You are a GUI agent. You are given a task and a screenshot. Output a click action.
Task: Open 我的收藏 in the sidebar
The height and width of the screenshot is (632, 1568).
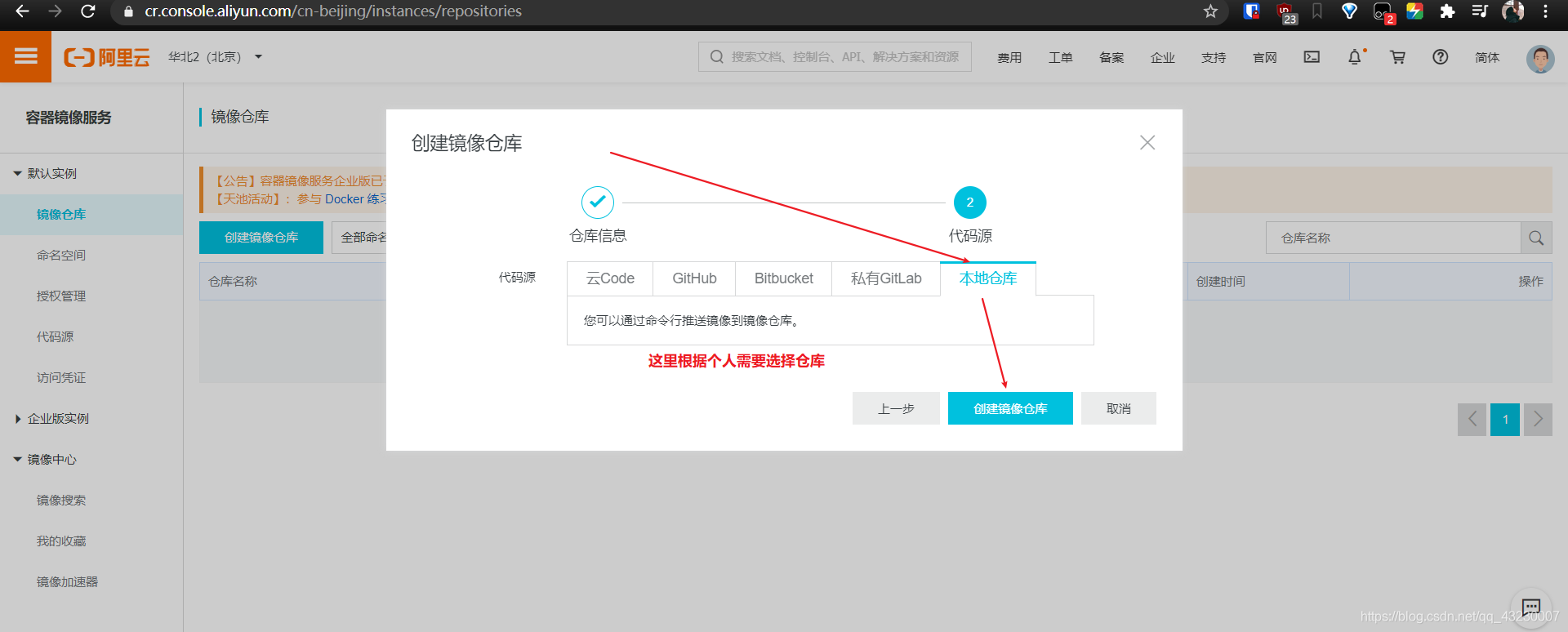click(x=61, y=541)
